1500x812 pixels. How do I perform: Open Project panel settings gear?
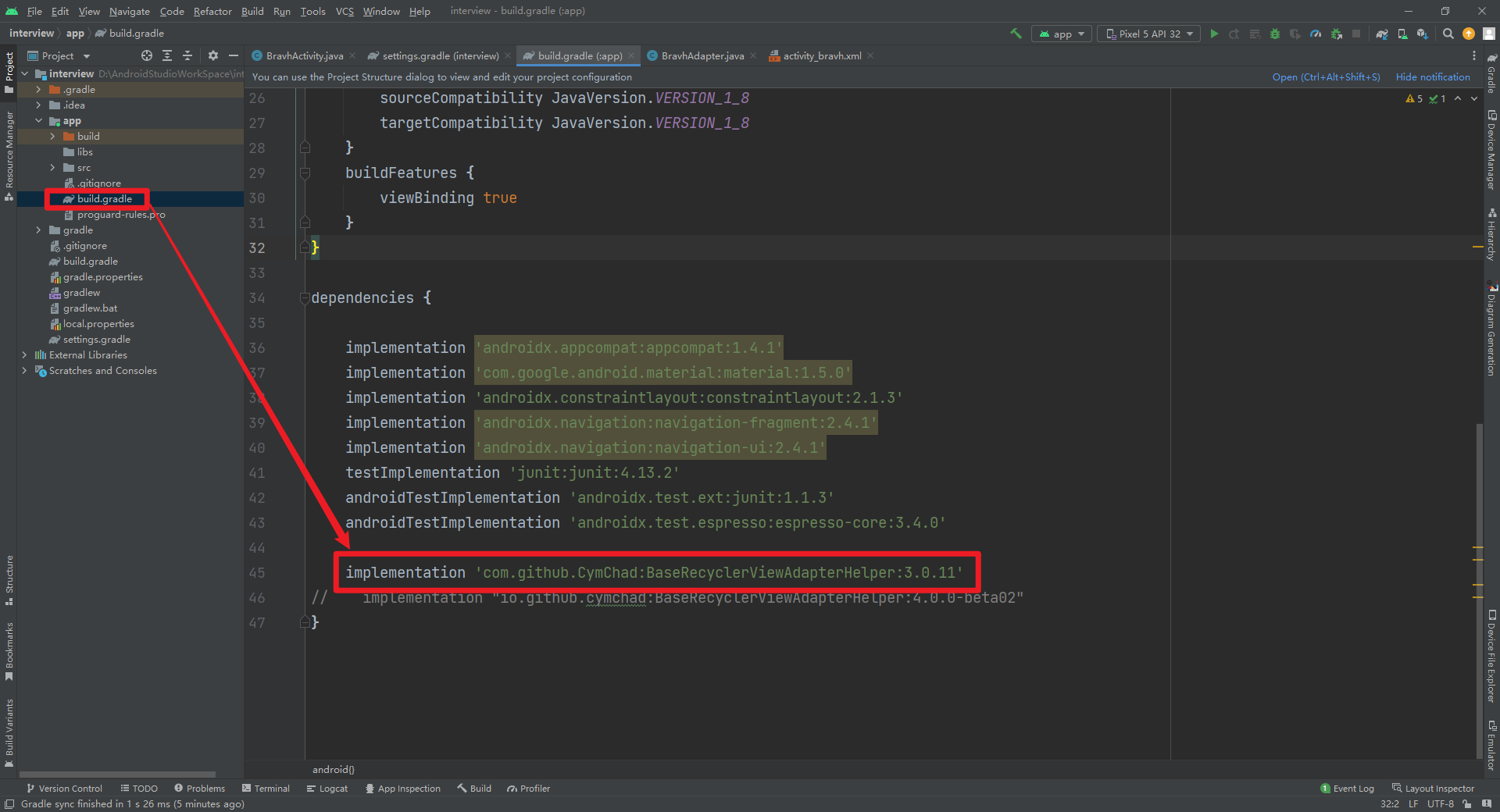tap(213, 55)
